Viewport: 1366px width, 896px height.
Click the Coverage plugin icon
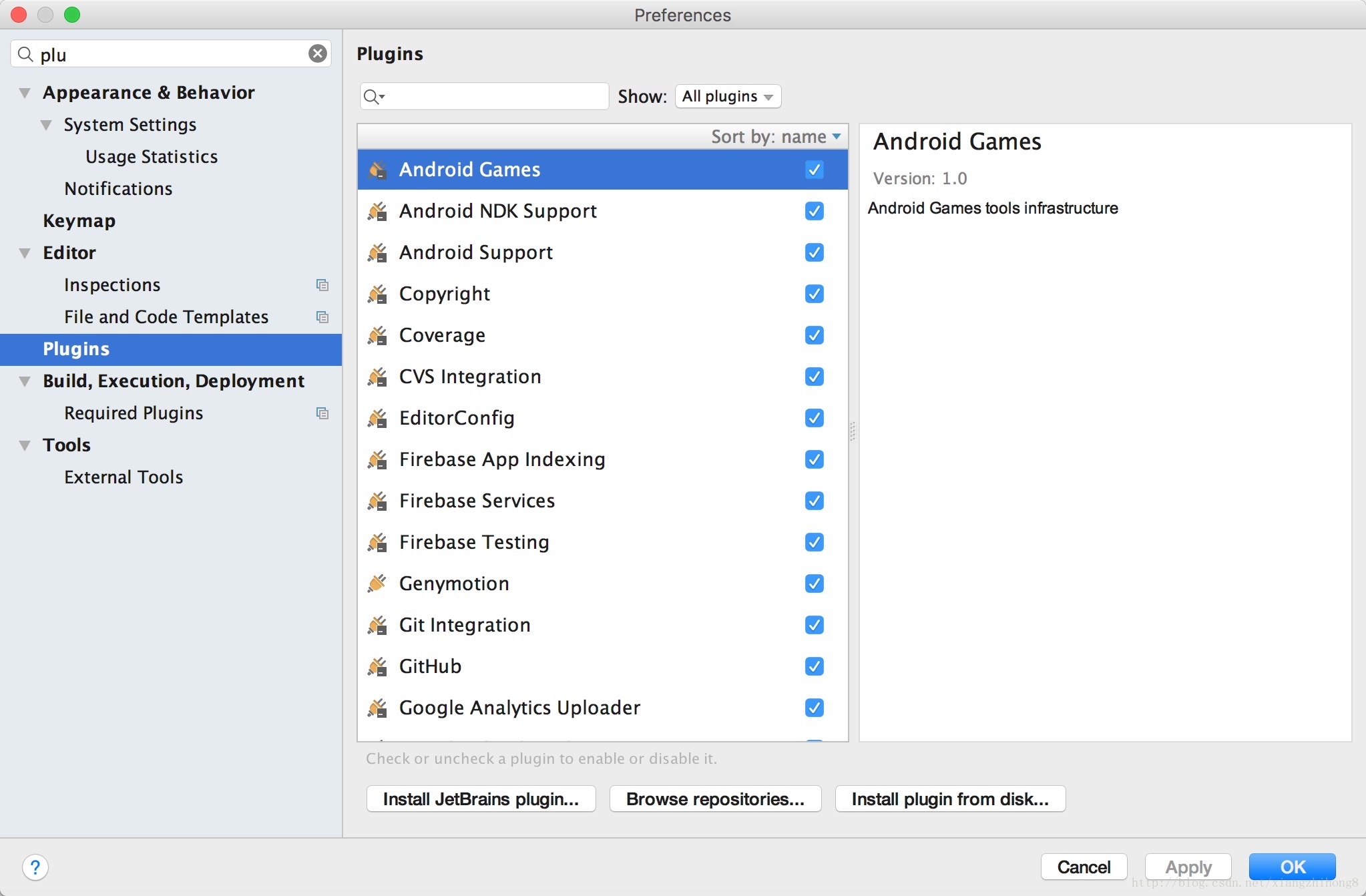click(x=377, y=335)
